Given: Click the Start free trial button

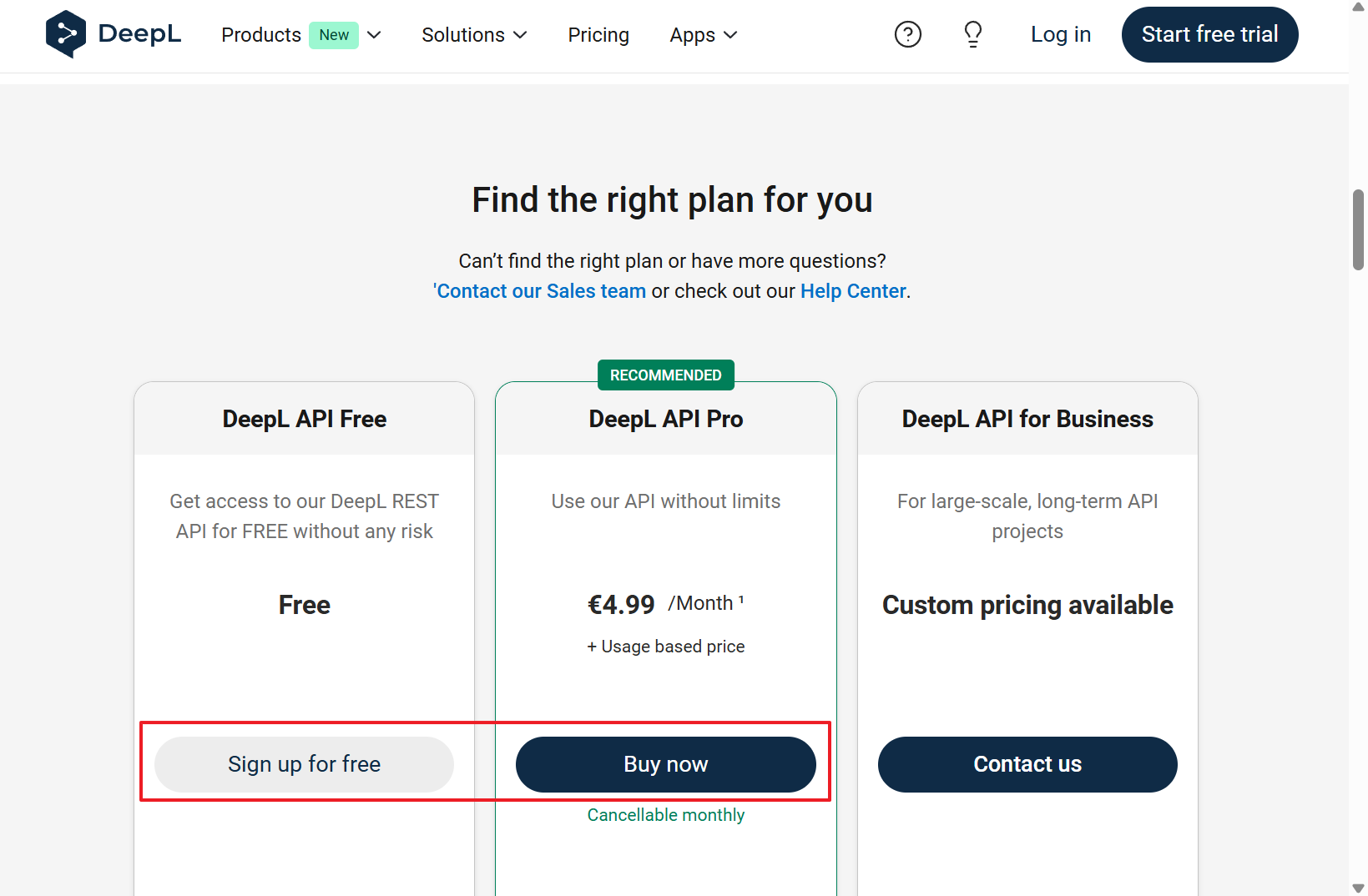Looking at the screenshot, I should [x=1209, y=34].
